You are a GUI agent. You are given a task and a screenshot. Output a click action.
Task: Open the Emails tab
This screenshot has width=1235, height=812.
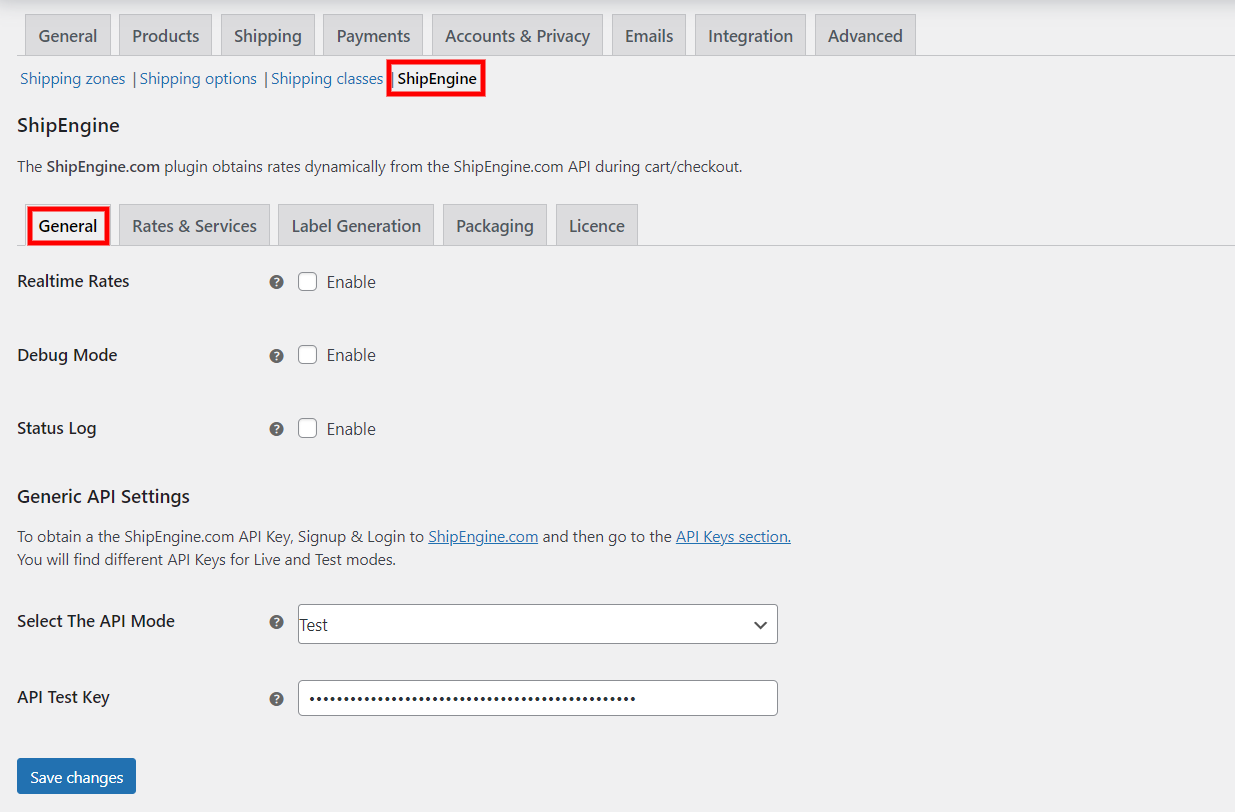[649, 36]
